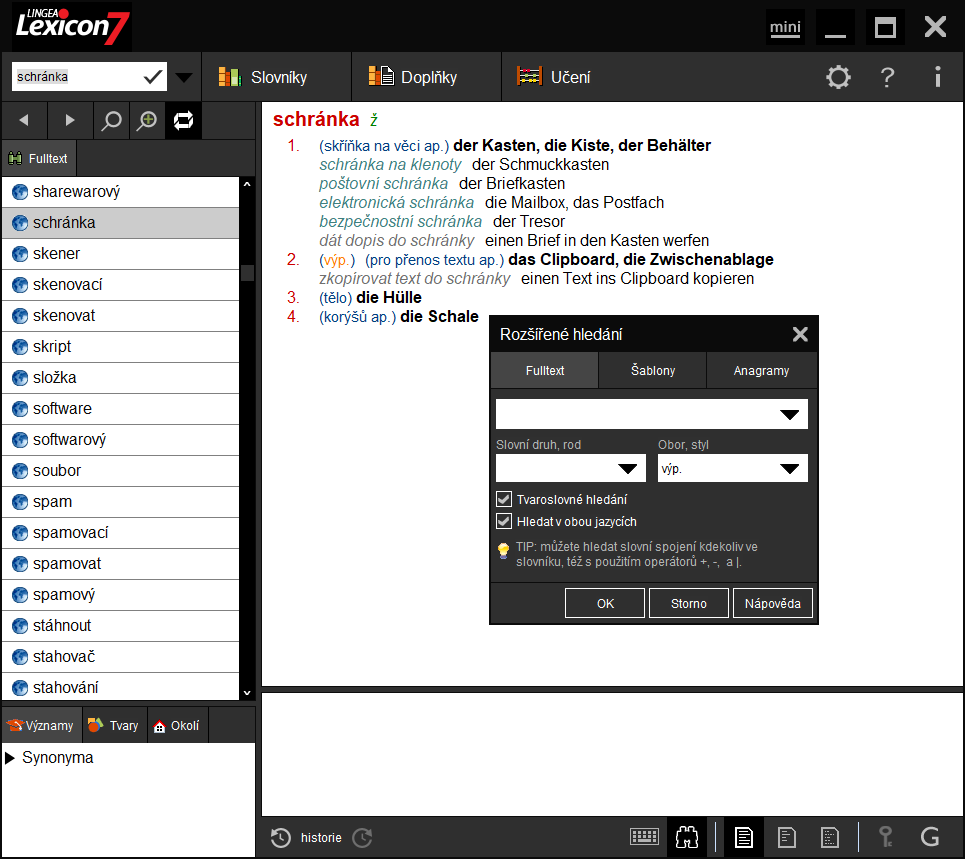Open settings via the gear icon

(x=838, y=77)
